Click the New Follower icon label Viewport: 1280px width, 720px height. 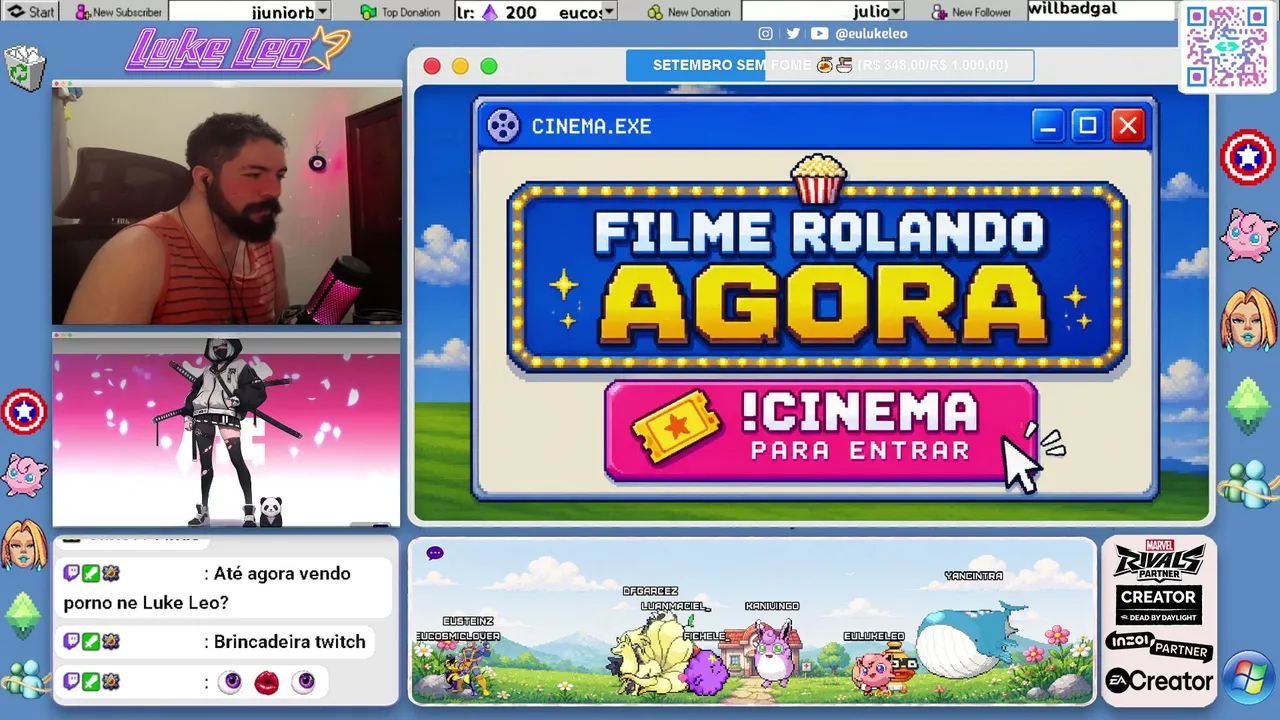point(971,12)
